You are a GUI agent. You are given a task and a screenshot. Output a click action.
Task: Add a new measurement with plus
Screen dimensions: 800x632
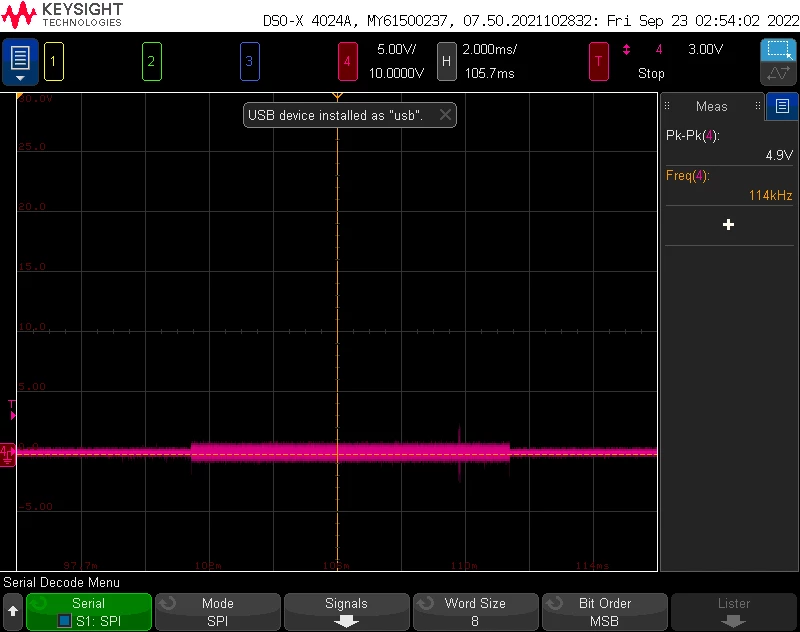pos(729,225)
